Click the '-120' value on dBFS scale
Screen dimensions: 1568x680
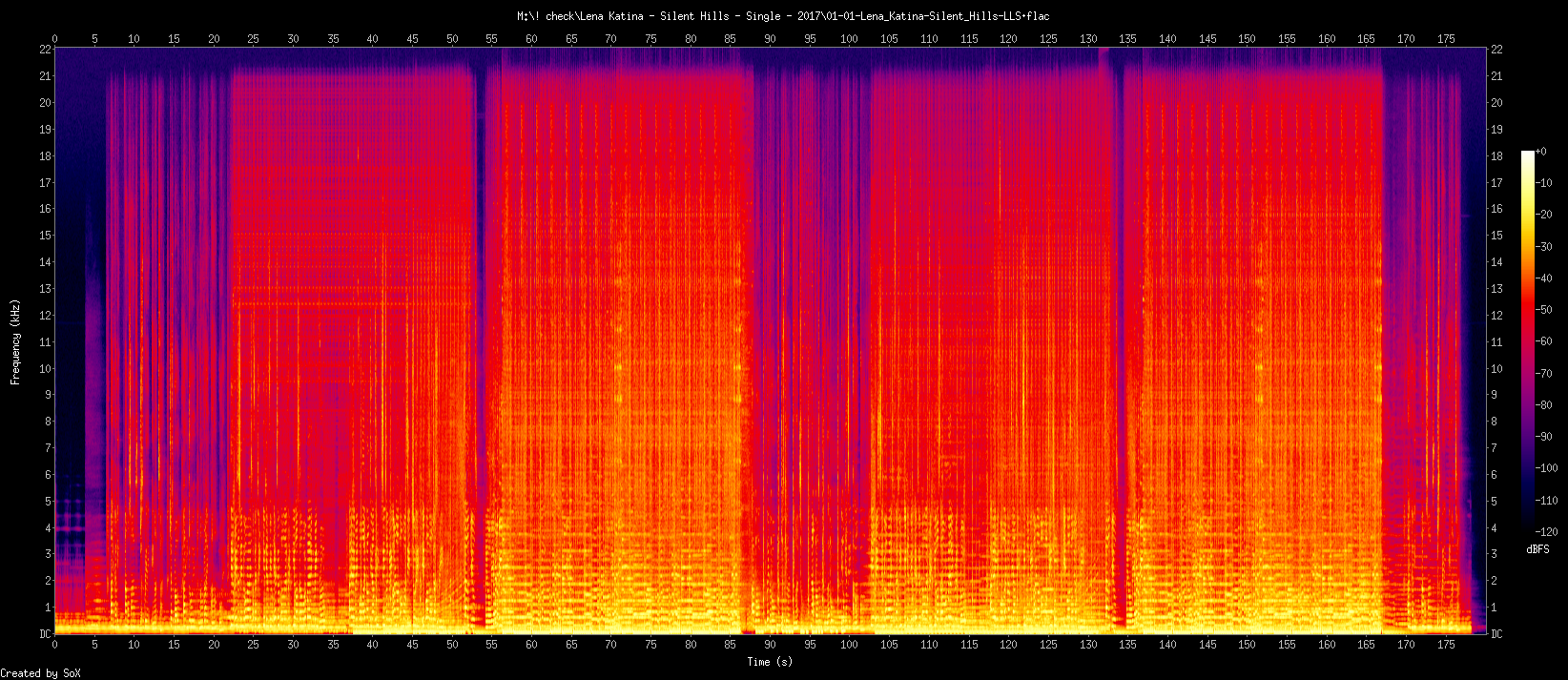tap(1546, 531)
